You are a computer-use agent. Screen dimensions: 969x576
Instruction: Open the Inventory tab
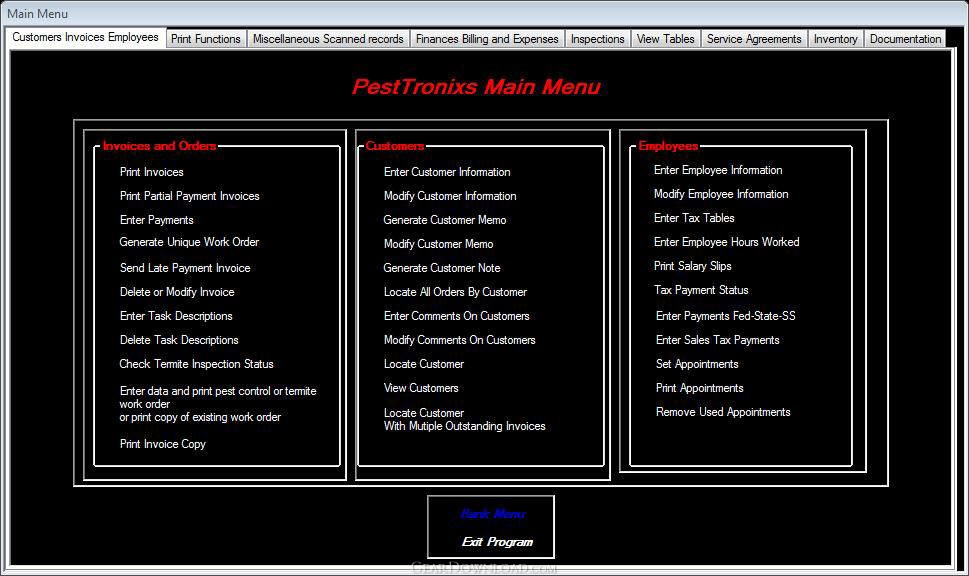(836, 39)
